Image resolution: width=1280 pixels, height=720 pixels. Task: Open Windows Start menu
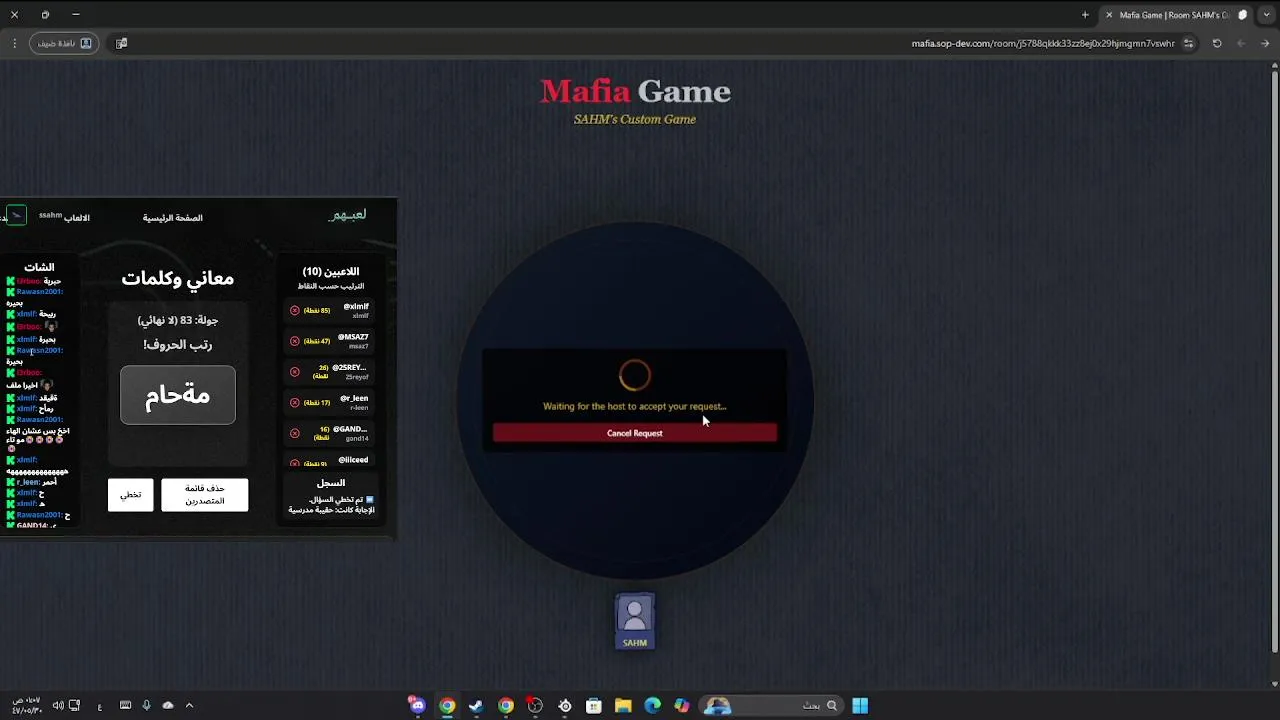click(x=860, y=706)
